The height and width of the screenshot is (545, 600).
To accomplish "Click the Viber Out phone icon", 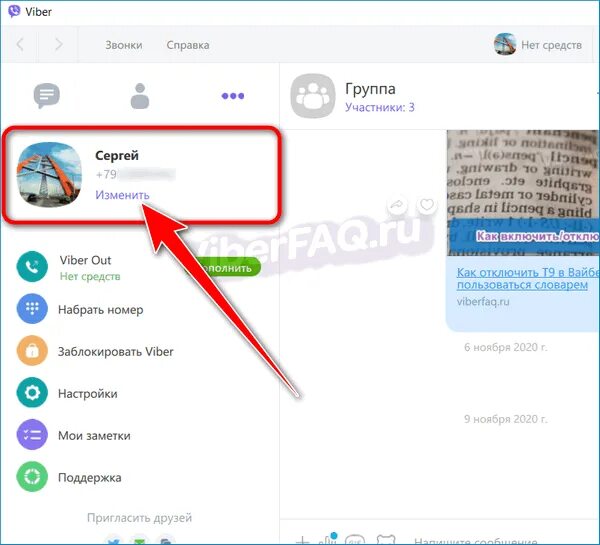I will pos(32,266).
